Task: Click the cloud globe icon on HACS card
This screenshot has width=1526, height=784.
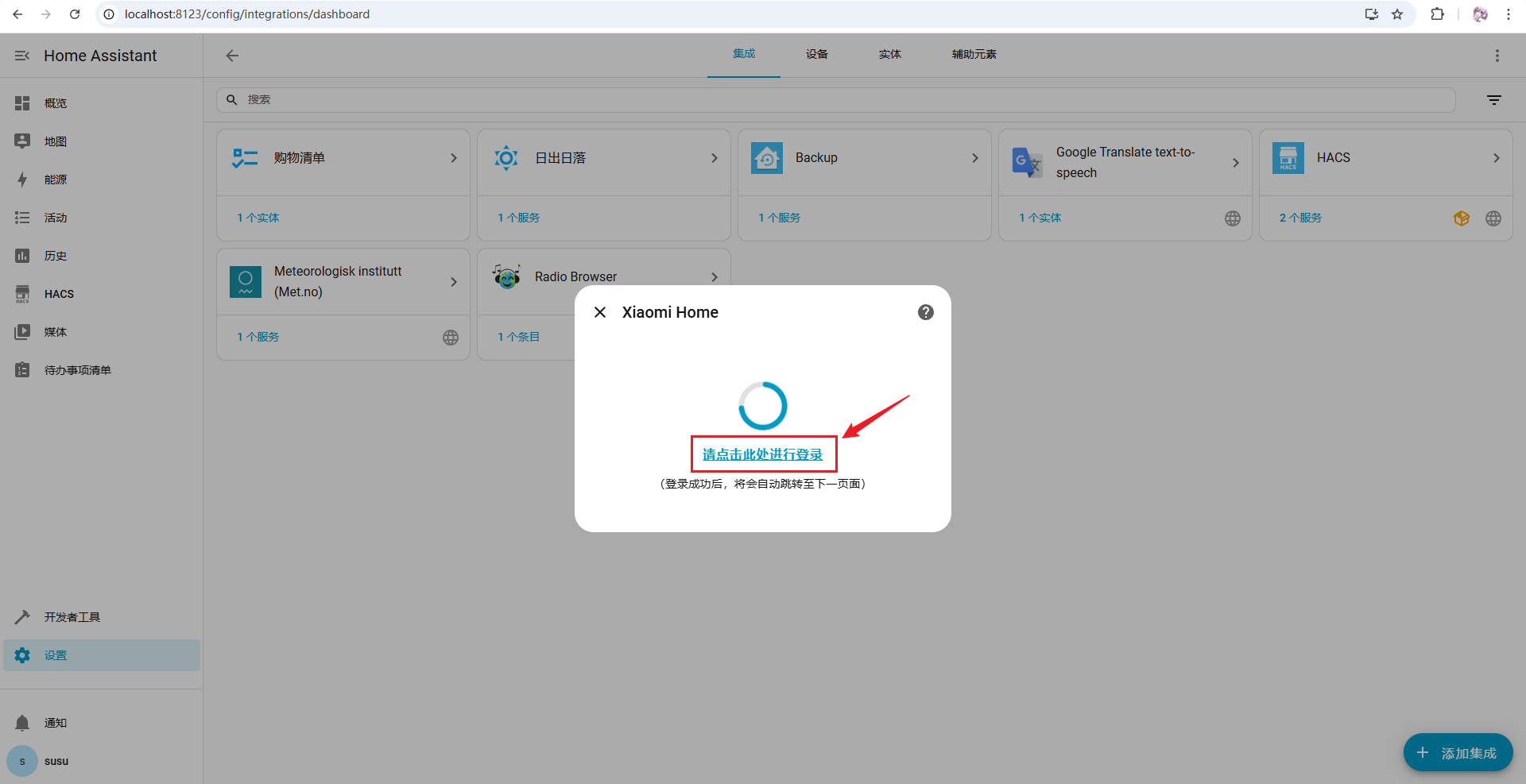Action: click(x=1493, y=218)
